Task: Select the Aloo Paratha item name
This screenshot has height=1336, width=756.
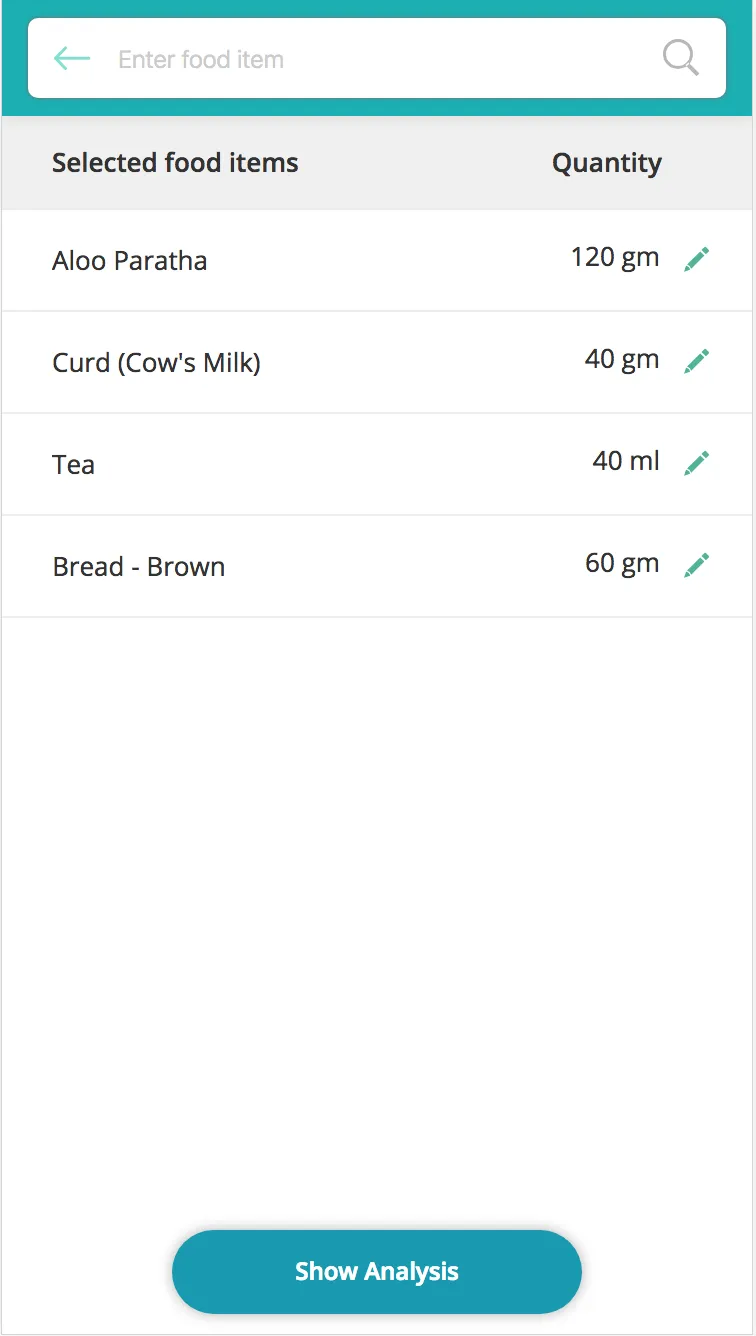Action: [130, 261]
